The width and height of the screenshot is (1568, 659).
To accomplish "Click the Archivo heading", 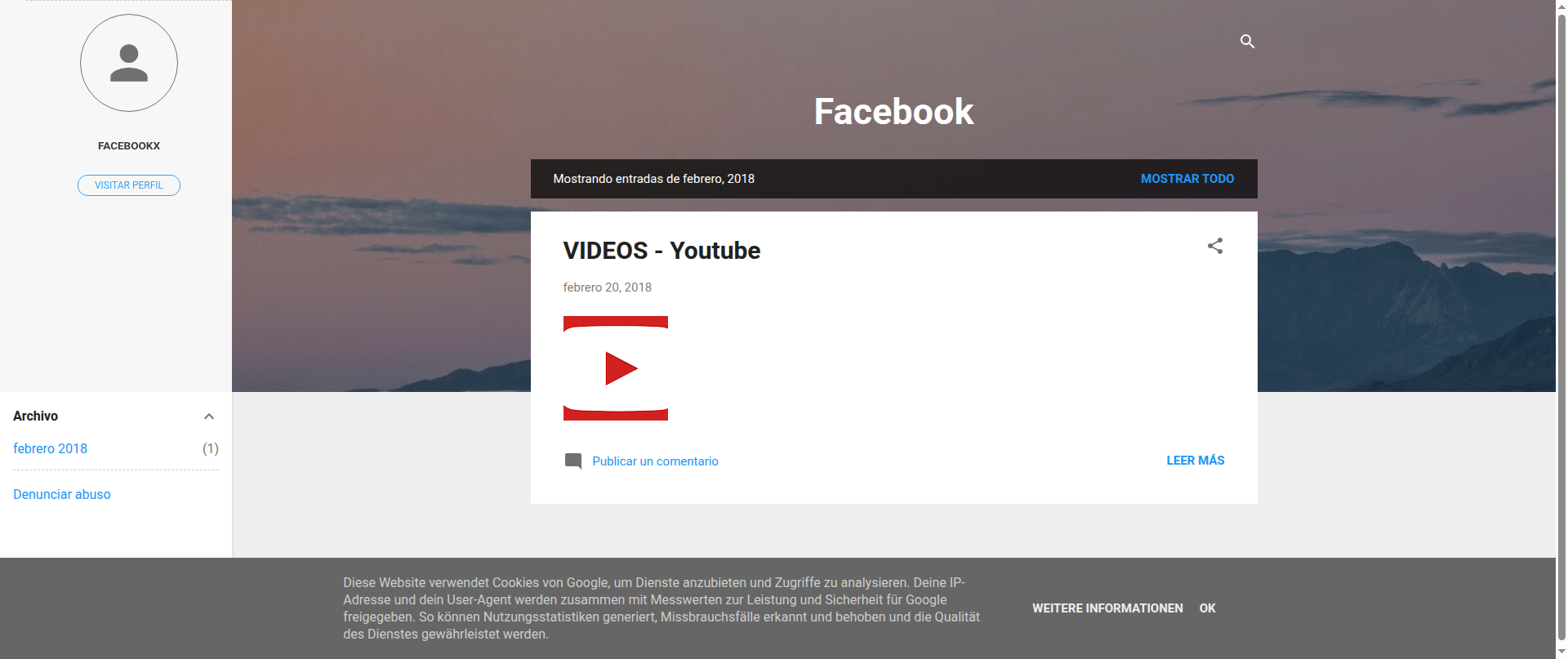I will (35, 416).
